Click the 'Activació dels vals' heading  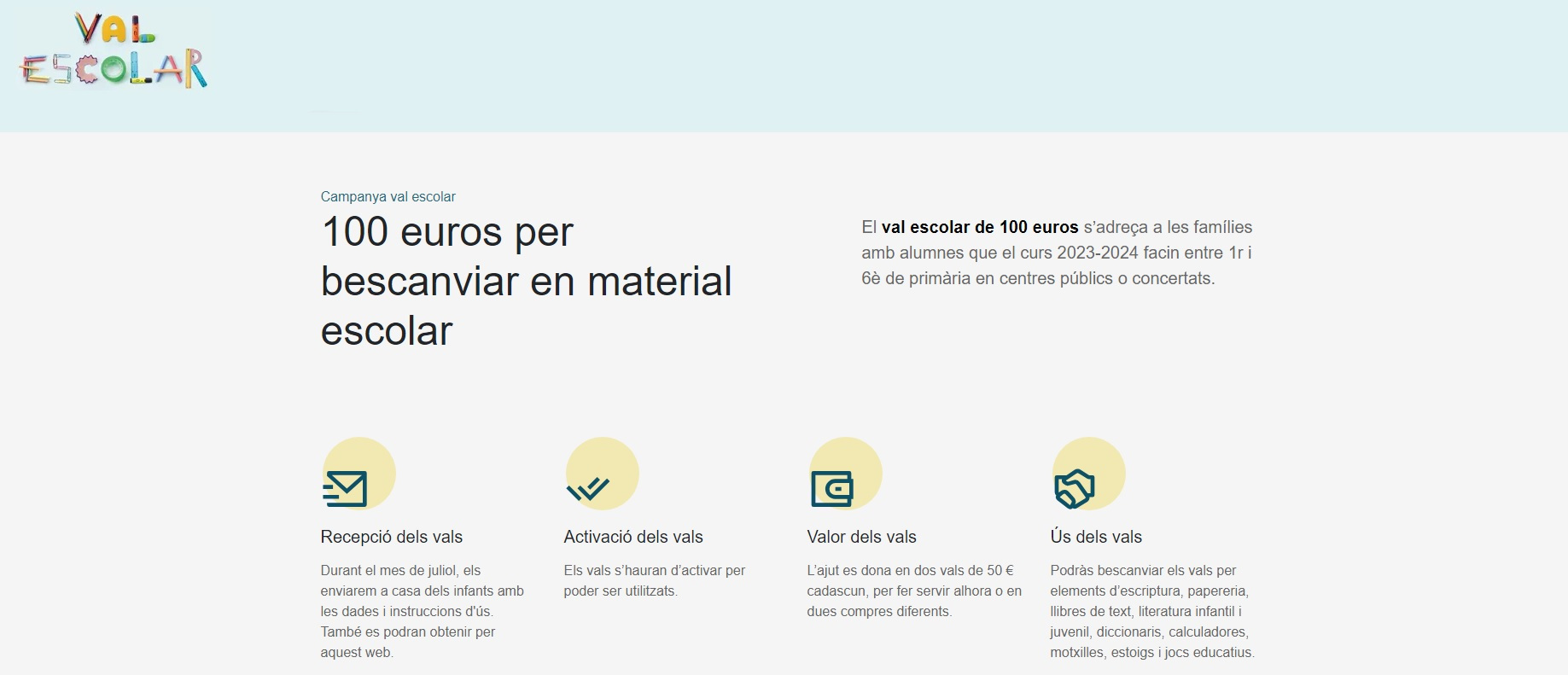pos(632,537)
